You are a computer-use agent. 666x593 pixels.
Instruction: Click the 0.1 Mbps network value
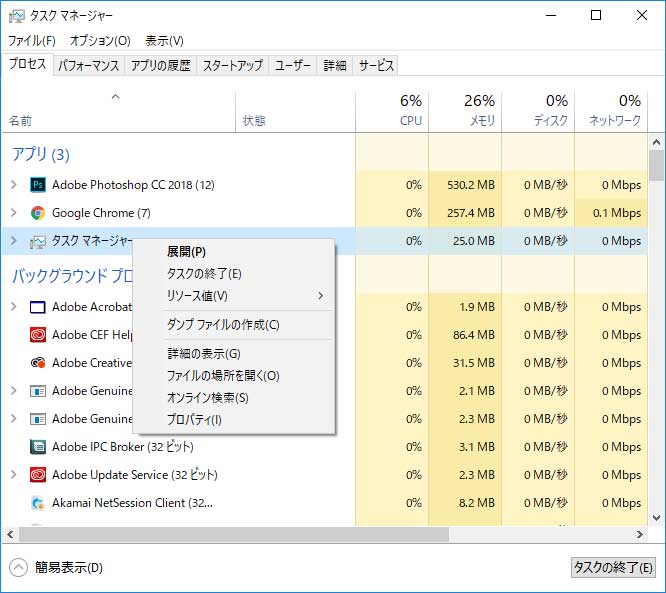[x=617, y=213]
